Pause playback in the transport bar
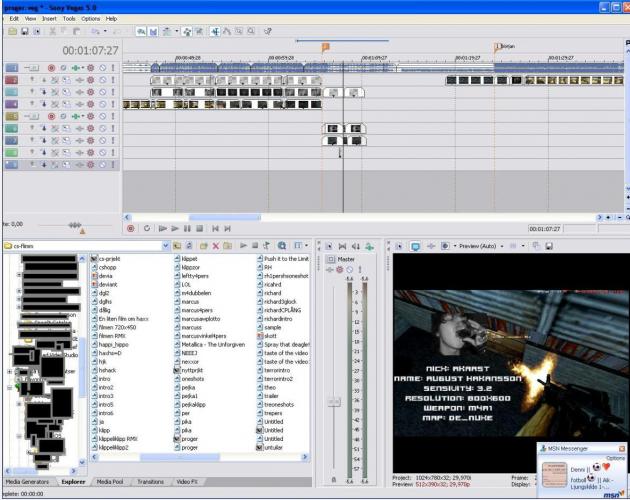 tap(186, 229)
